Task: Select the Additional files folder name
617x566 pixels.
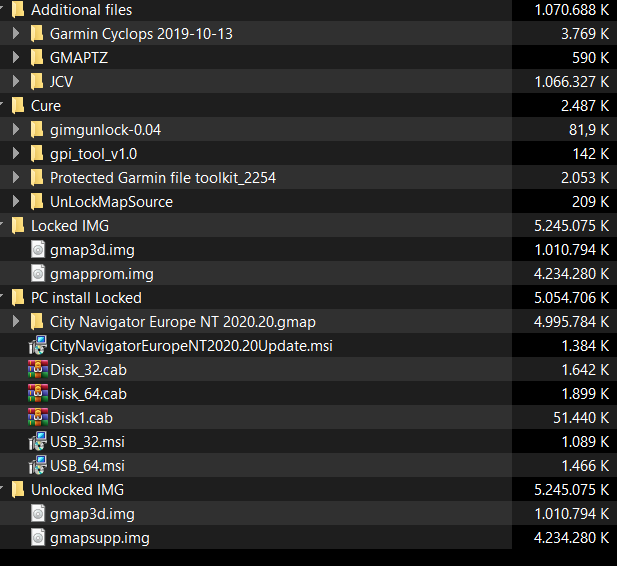Action: [x=81, y=10]
